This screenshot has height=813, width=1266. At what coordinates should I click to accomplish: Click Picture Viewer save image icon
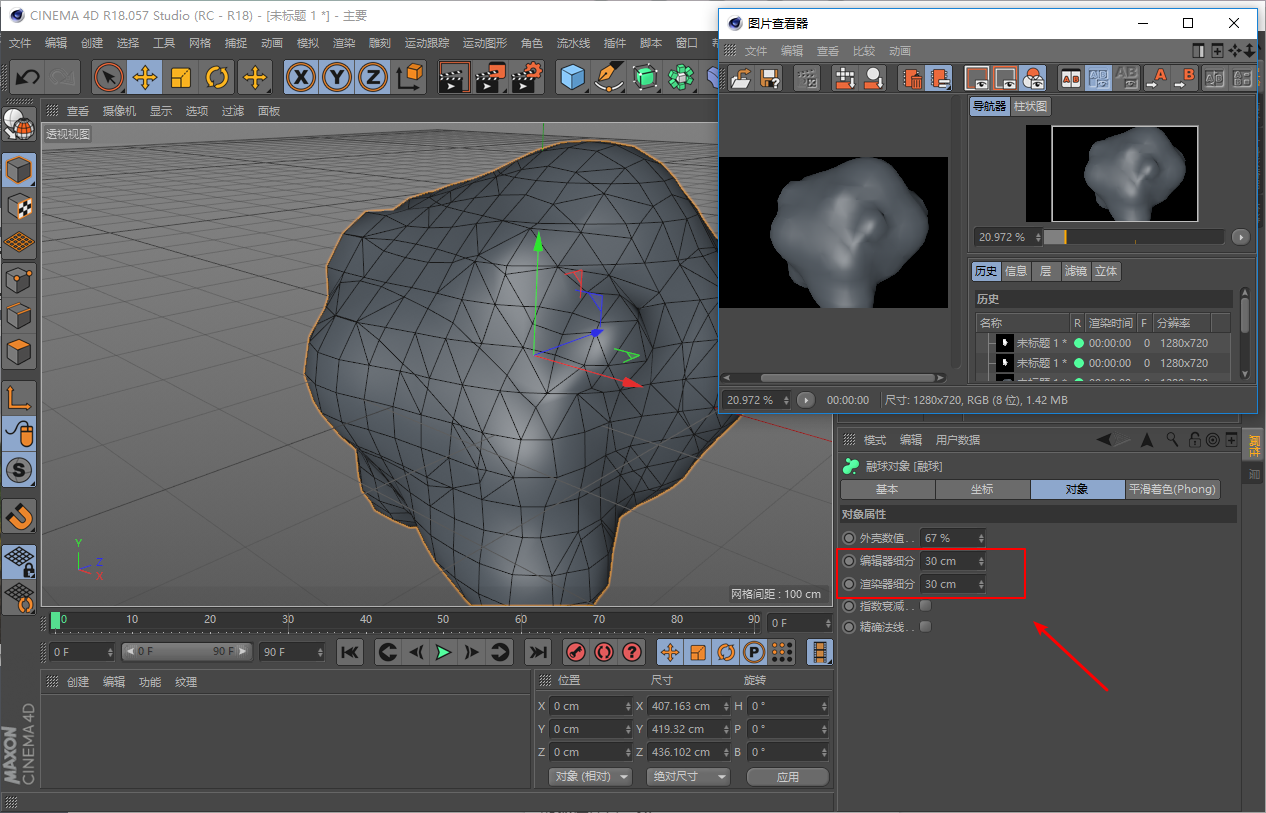[769, 78]
